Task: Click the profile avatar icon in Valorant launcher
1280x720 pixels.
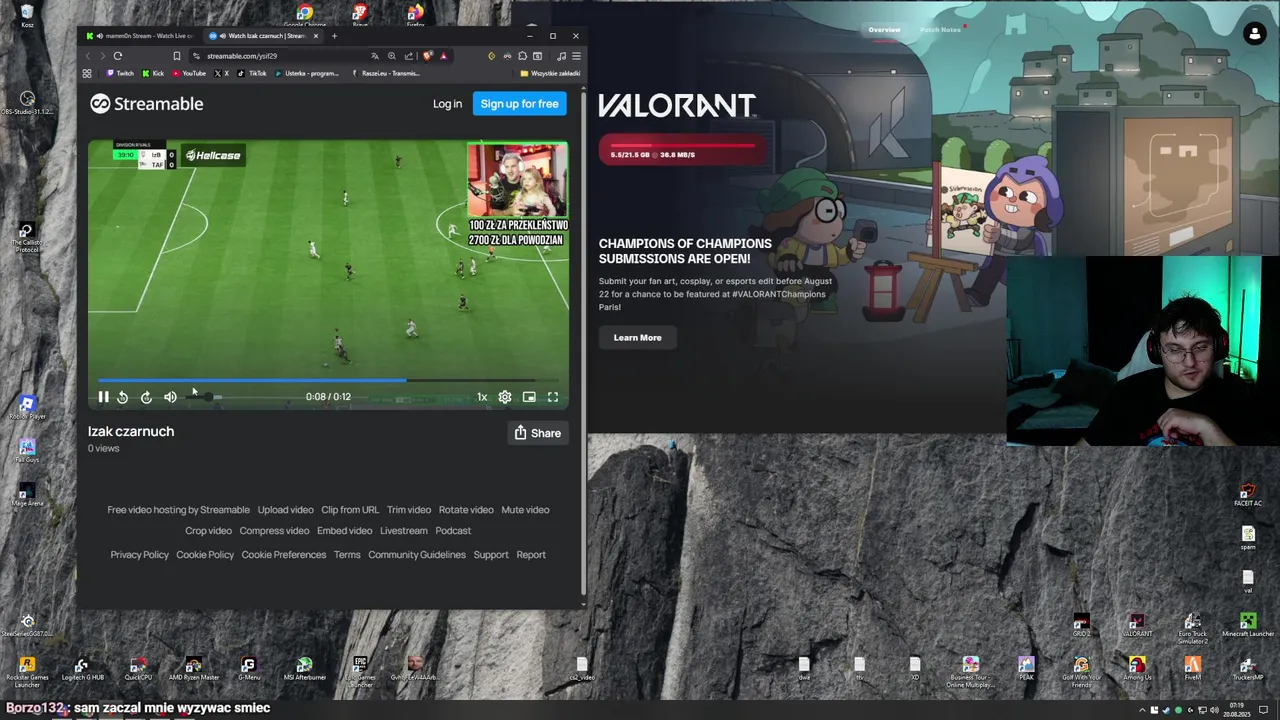Action: tap(1254, 34)
